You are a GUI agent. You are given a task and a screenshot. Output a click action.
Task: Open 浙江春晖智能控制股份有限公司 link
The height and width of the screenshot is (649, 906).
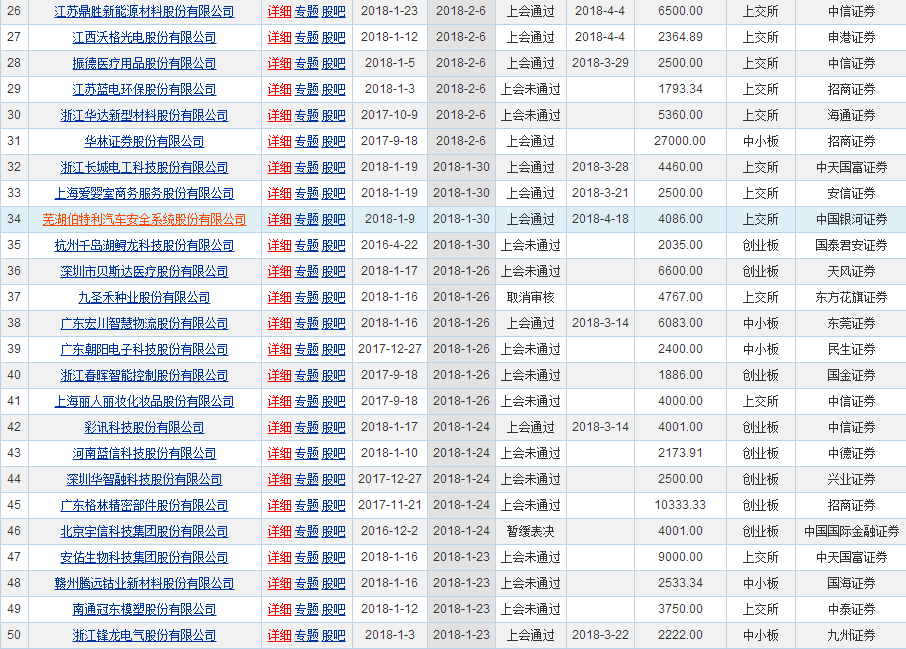click(144, 376)
